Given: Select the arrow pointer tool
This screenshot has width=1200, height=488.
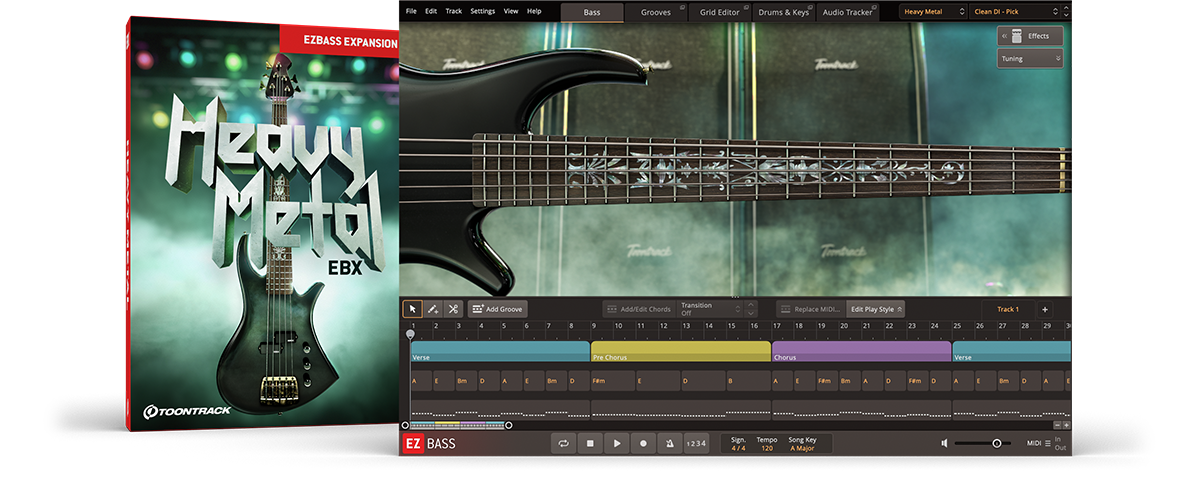Looking at the screenshot, I should pyautogui.click(x=412, y=310).
